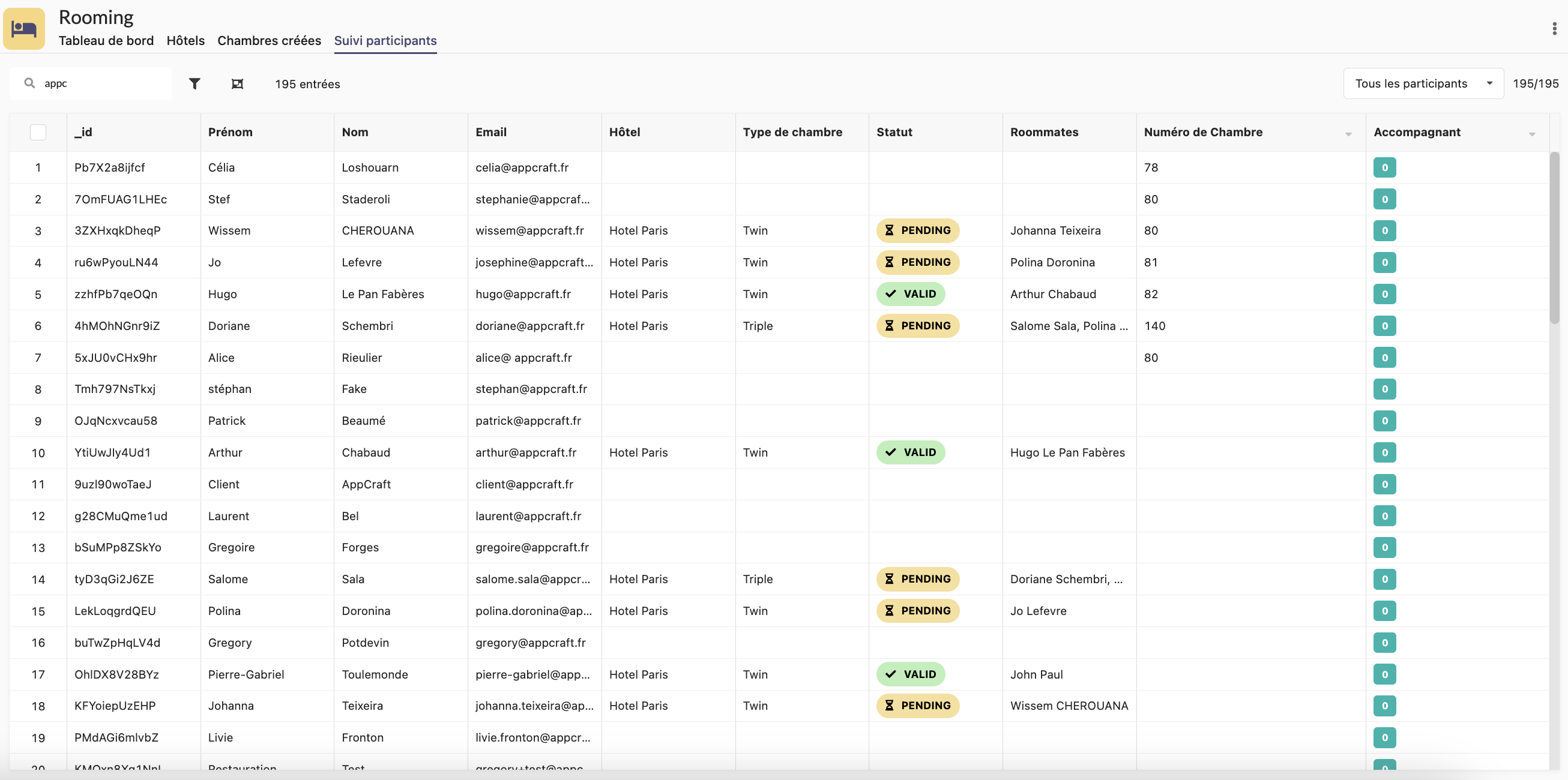Toggle the select-all checkbox in table header
1568x780 pixels.
click(38, 132)
